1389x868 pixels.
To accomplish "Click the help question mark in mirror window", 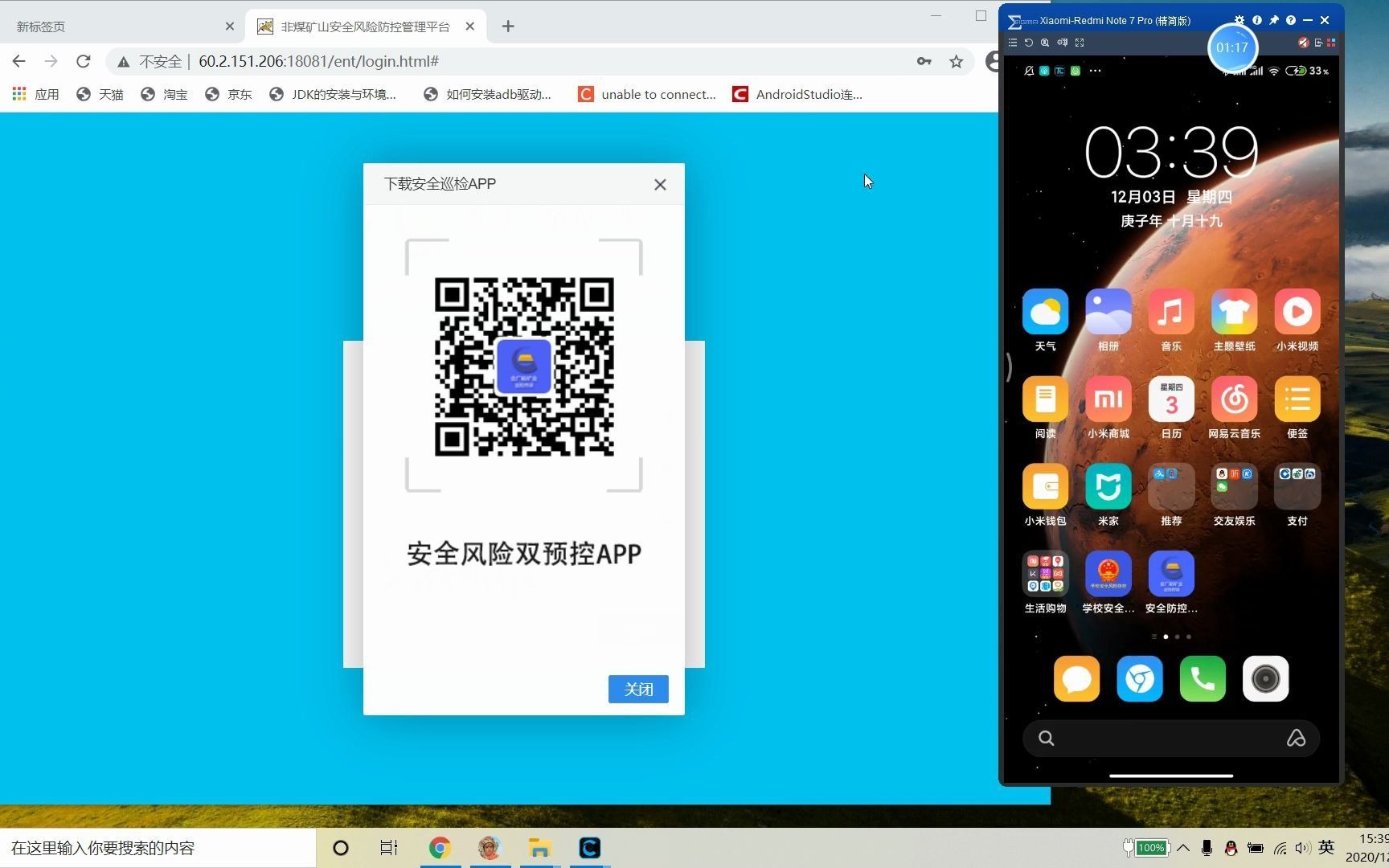I will (x=1291, y=20).
